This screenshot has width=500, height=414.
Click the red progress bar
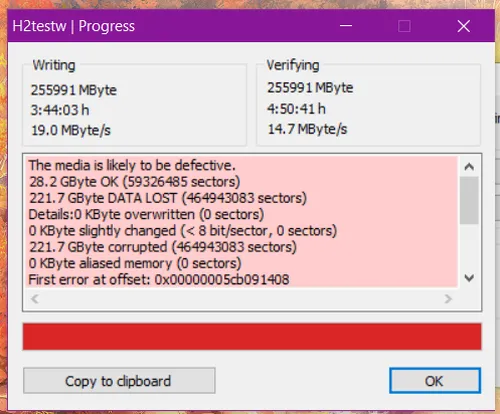pyautogui.click(x=252, y=336)
